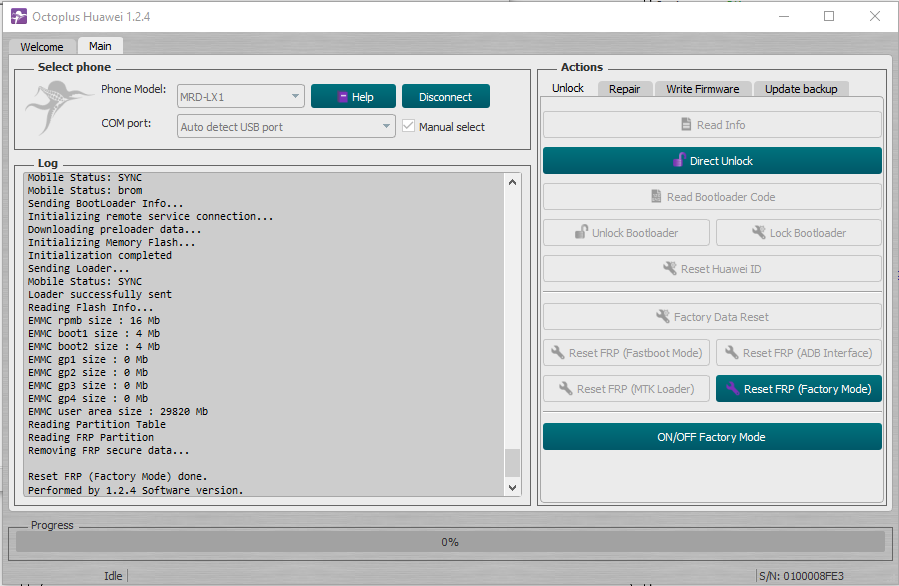This screenshot has height=586, width=899.
Task: Click log line 'Downloading preloader data...'
Action: (115, 229)
